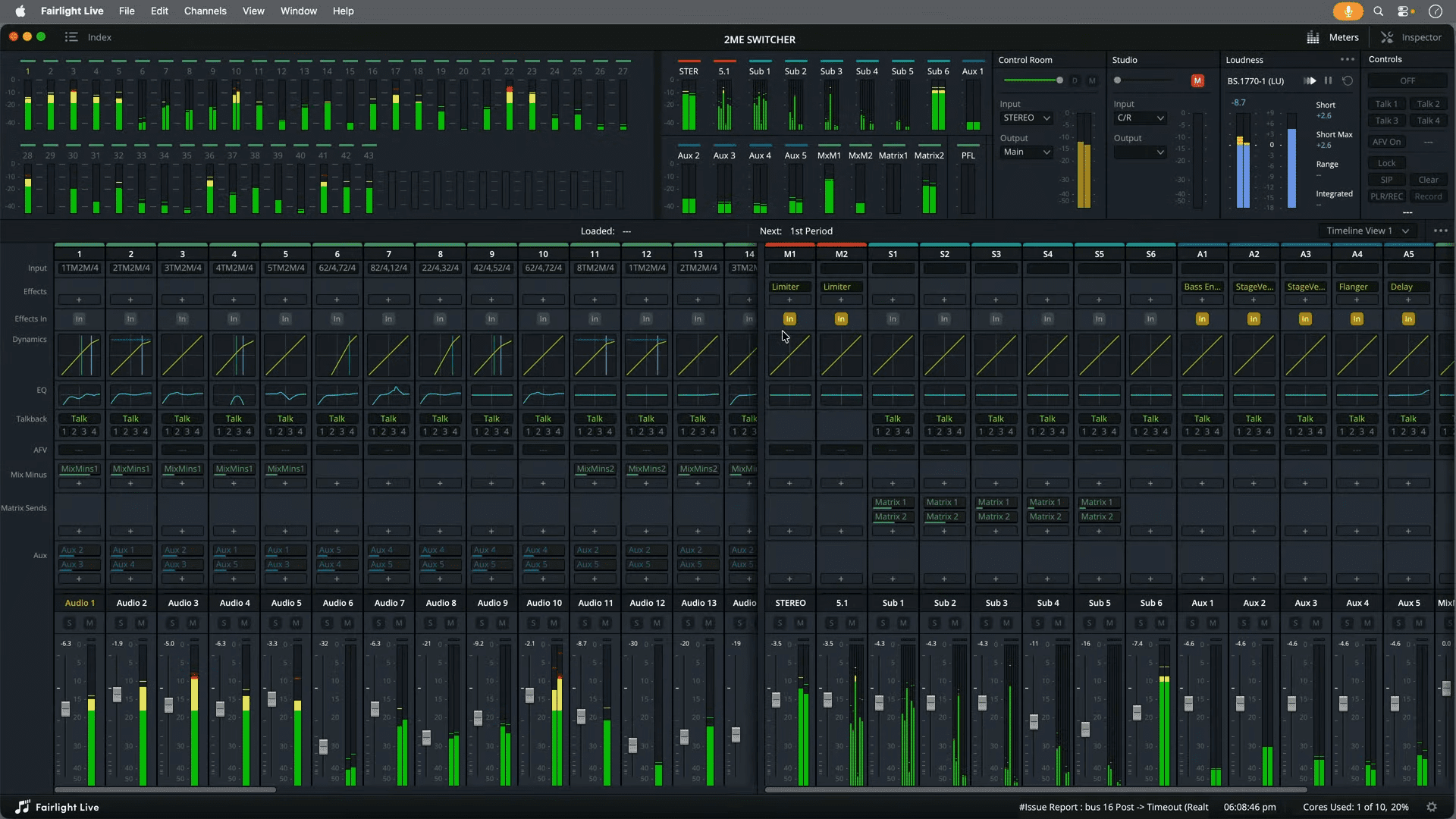Adjust the Control Room level slider

pyautogui.click(x=1059, y=80)
